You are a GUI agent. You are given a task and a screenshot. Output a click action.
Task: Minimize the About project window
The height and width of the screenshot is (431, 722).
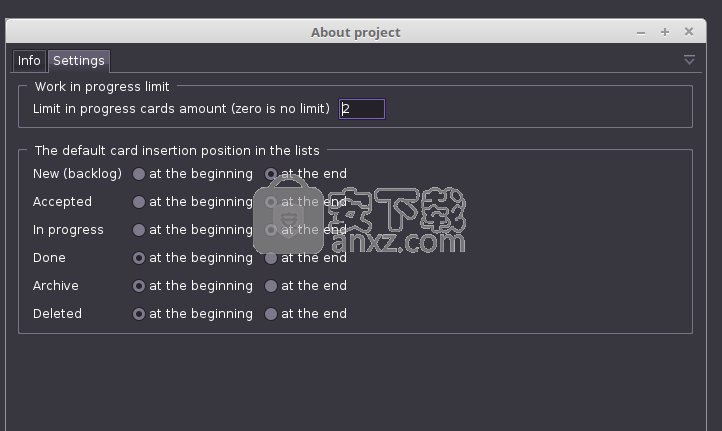tap(640, 32)
